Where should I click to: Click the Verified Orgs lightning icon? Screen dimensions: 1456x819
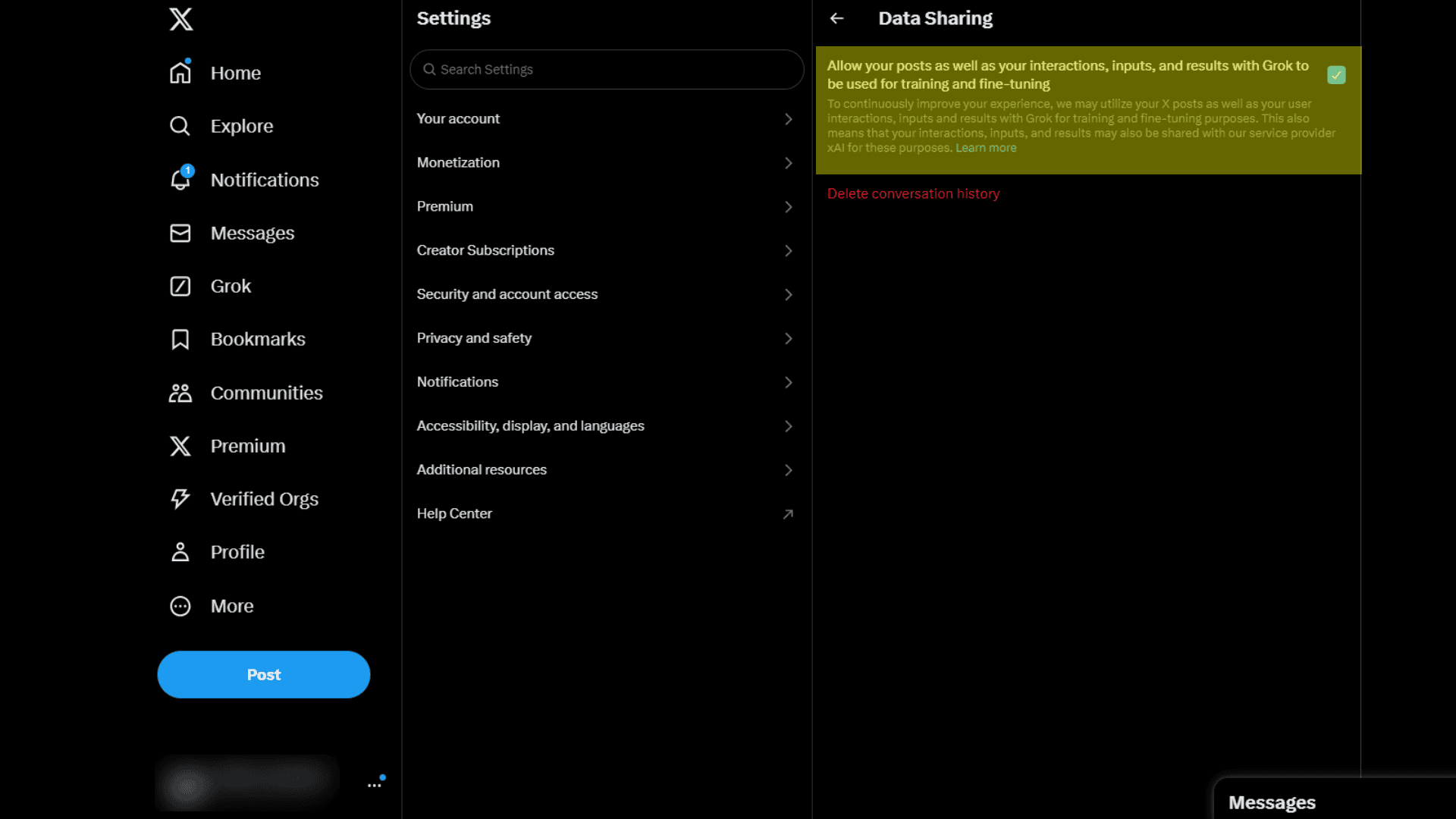(x=180, y=499)
